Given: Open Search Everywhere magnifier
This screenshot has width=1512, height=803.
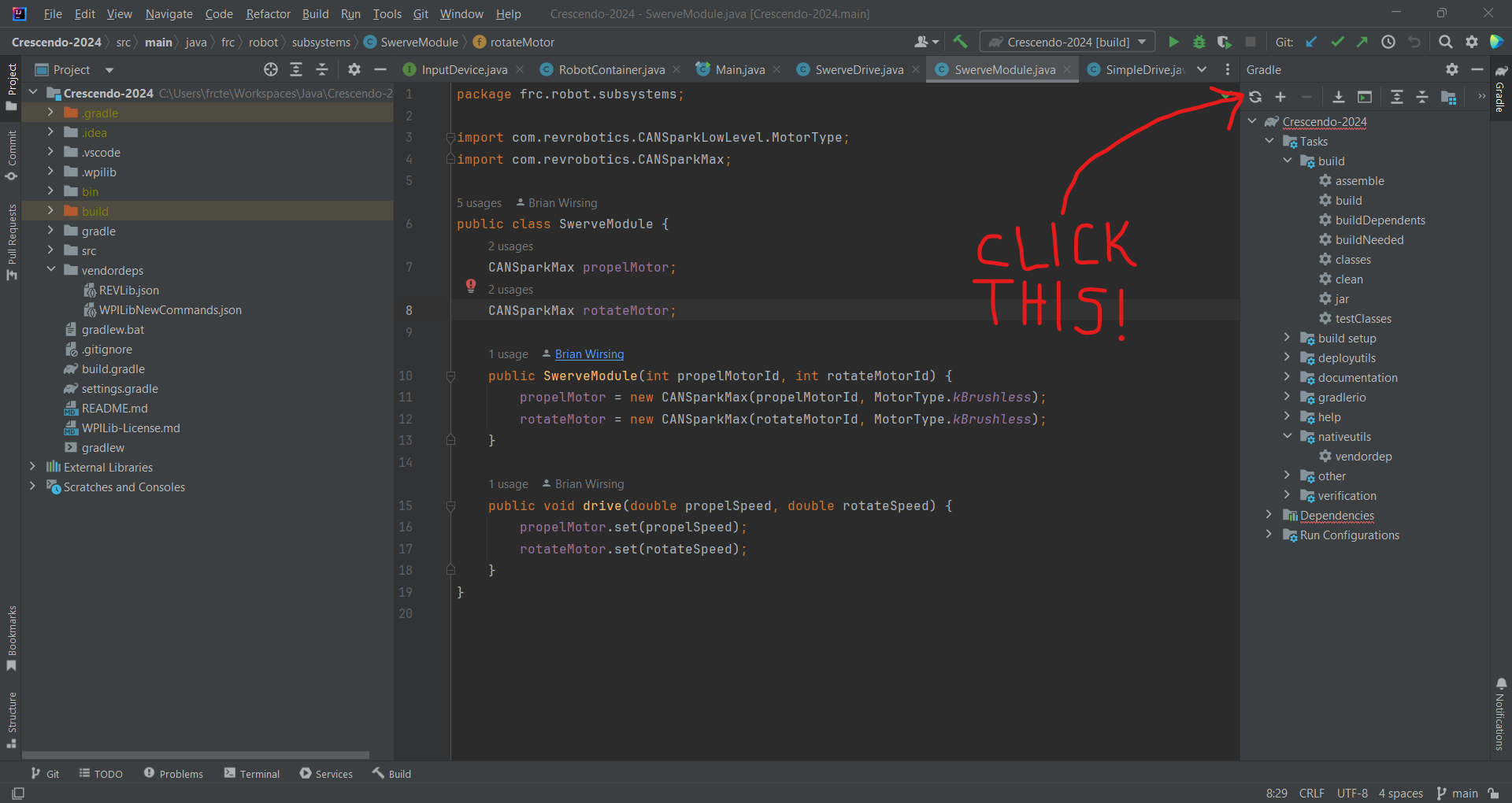Looking at the screenshot, I should (1446, 42).
